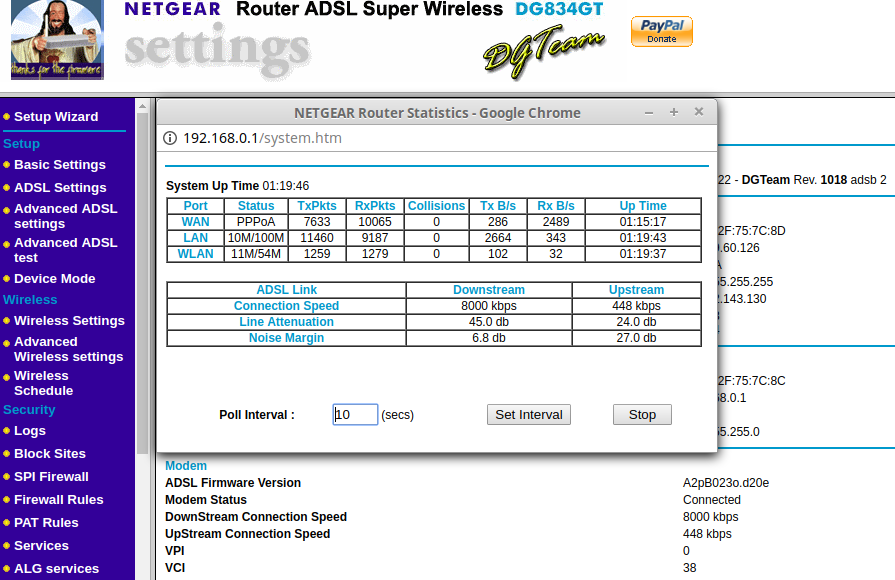Click the Set Interval button
The image size is (895, 580).
[529, 415]
